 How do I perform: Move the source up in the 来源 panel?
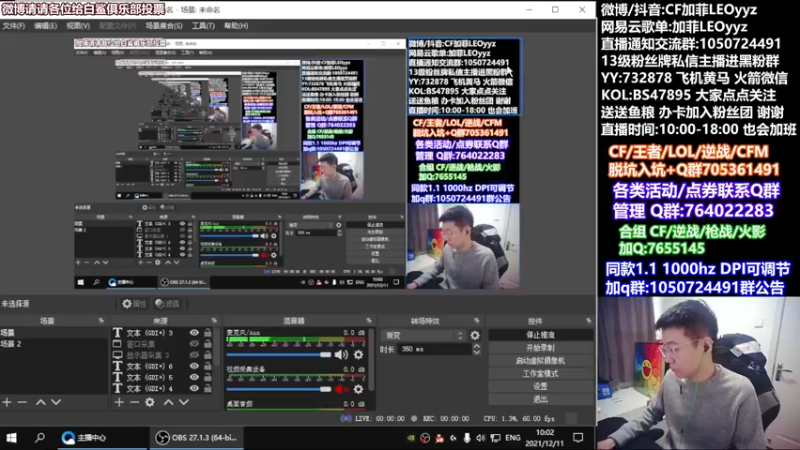[168, 402]
